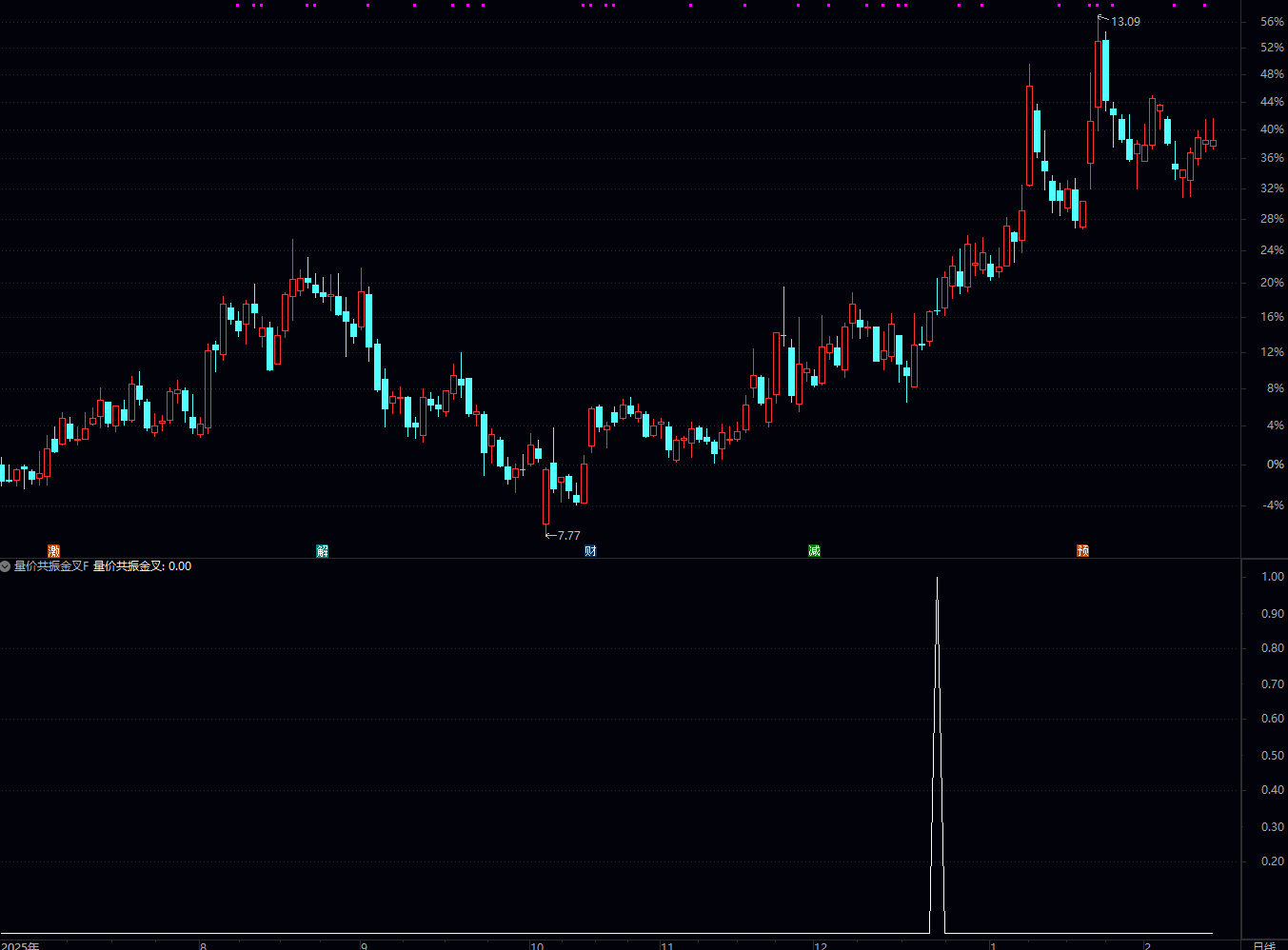The image size is (1288, 950).
Task: Click the 日线 period label
Action: (1264, 945)
